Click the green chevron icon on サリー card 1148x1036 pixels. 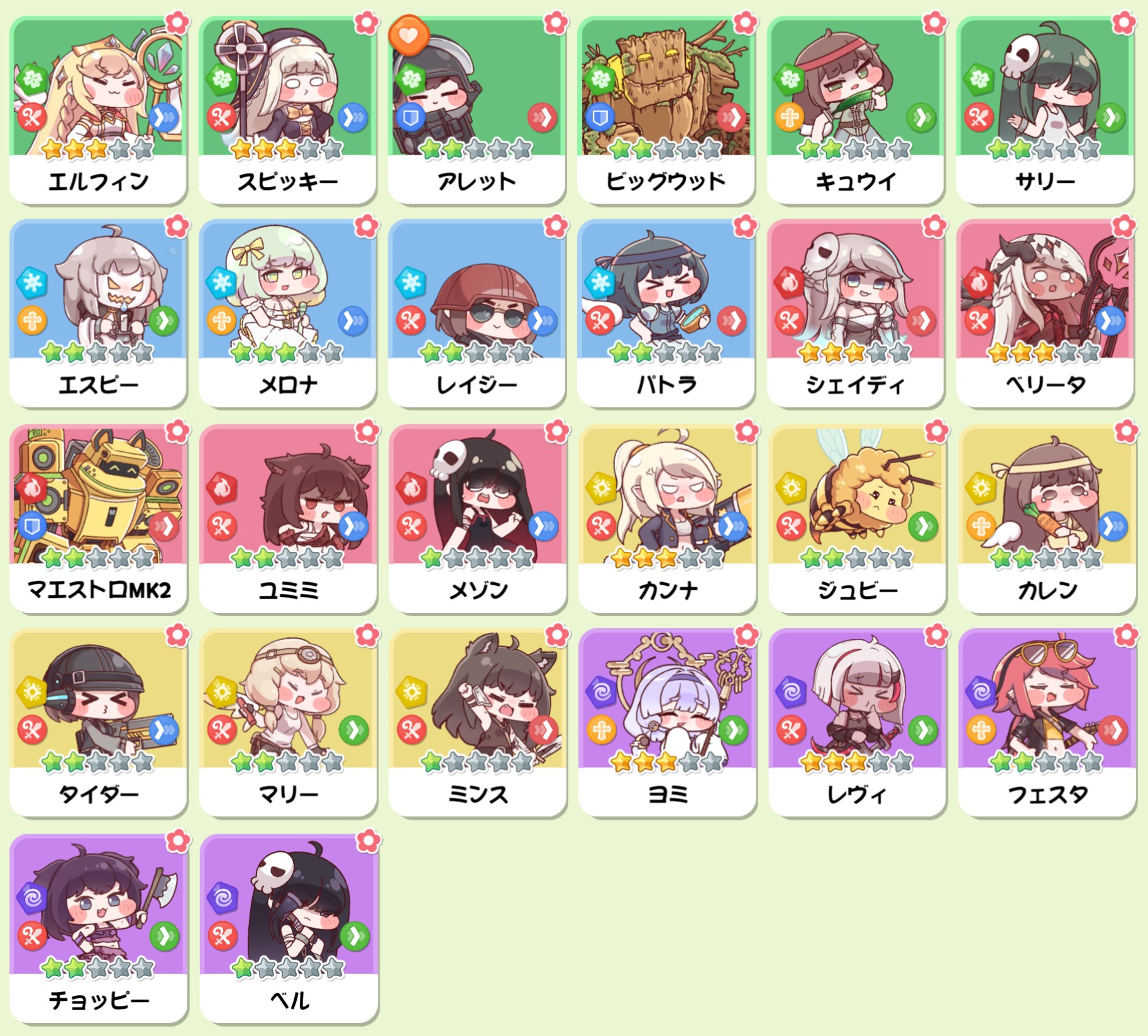(1110, 118)
